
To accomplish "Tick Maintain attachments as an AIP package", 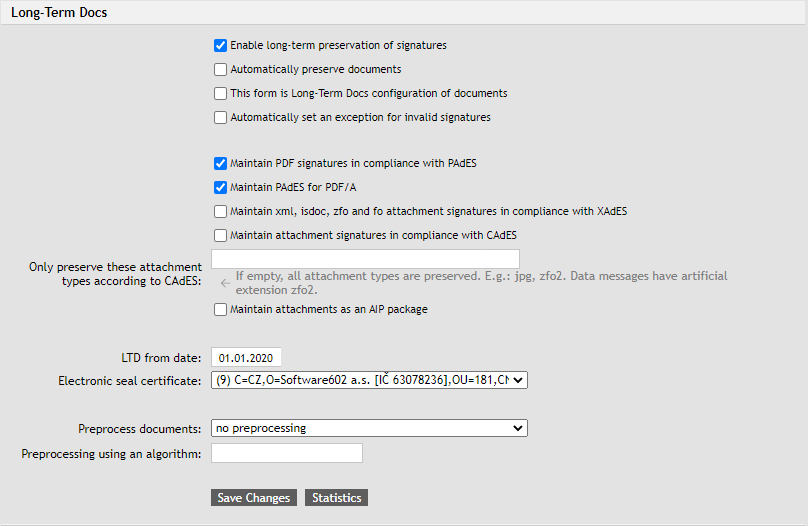I will [x=220, y=310].
